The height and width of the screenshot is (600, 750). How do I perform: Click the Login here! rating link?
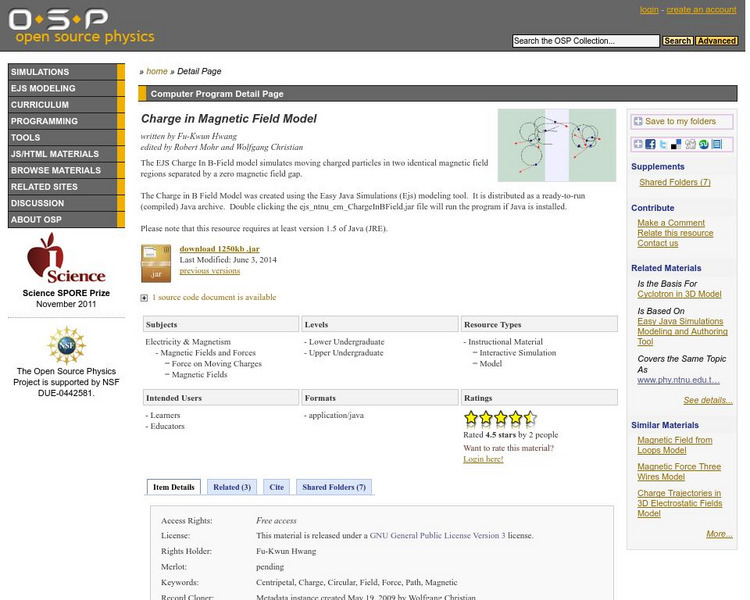[483, 459]
